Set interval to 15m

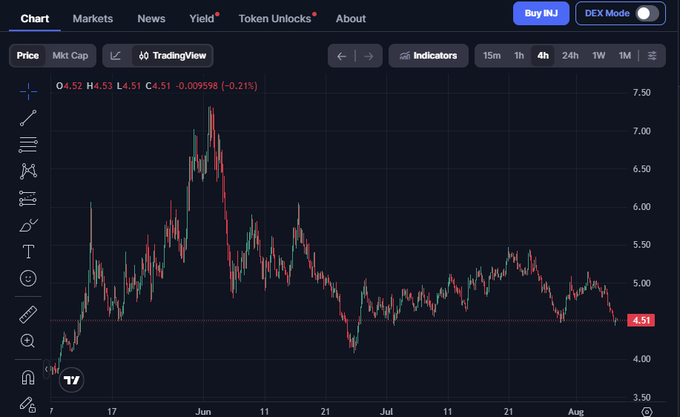click(492, 55)
